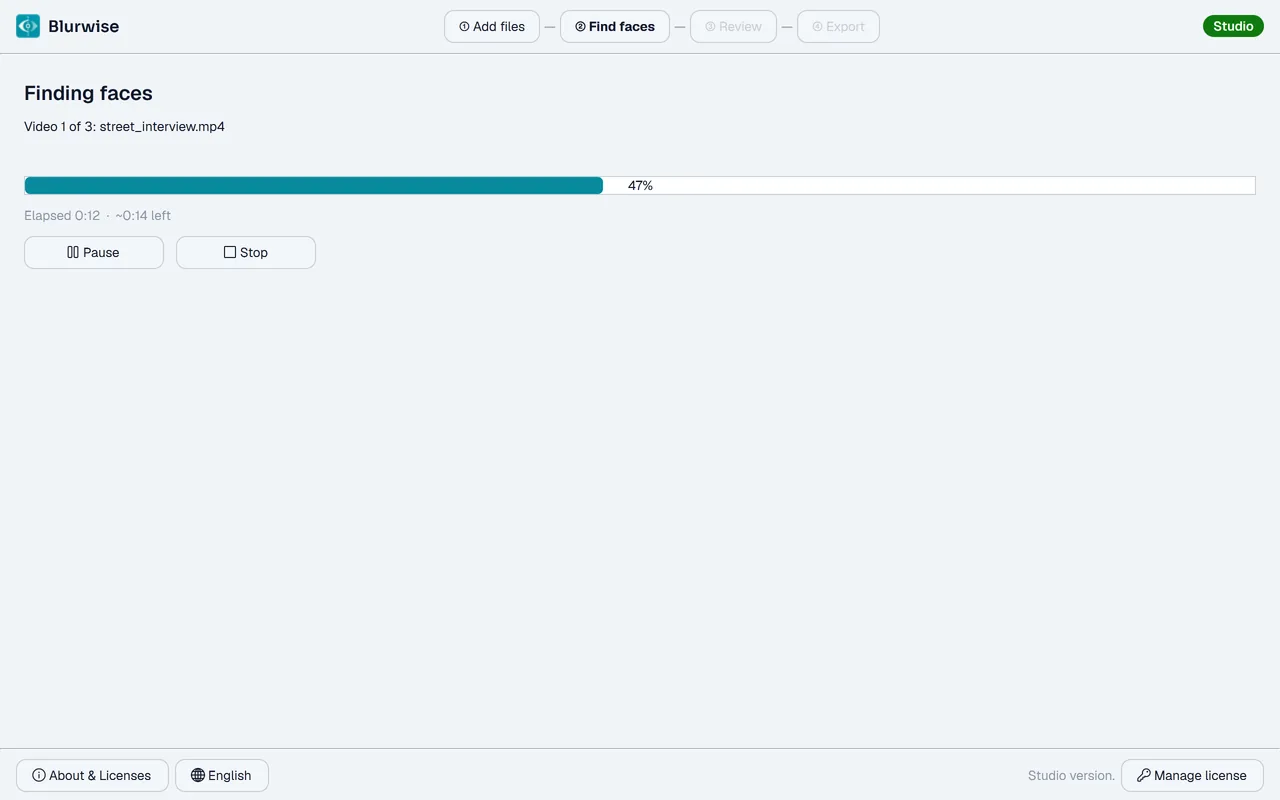Click the Studio badge
Image resolution: width=1280 pixels, height=800 pixels.
click(x=1233, y=26)
